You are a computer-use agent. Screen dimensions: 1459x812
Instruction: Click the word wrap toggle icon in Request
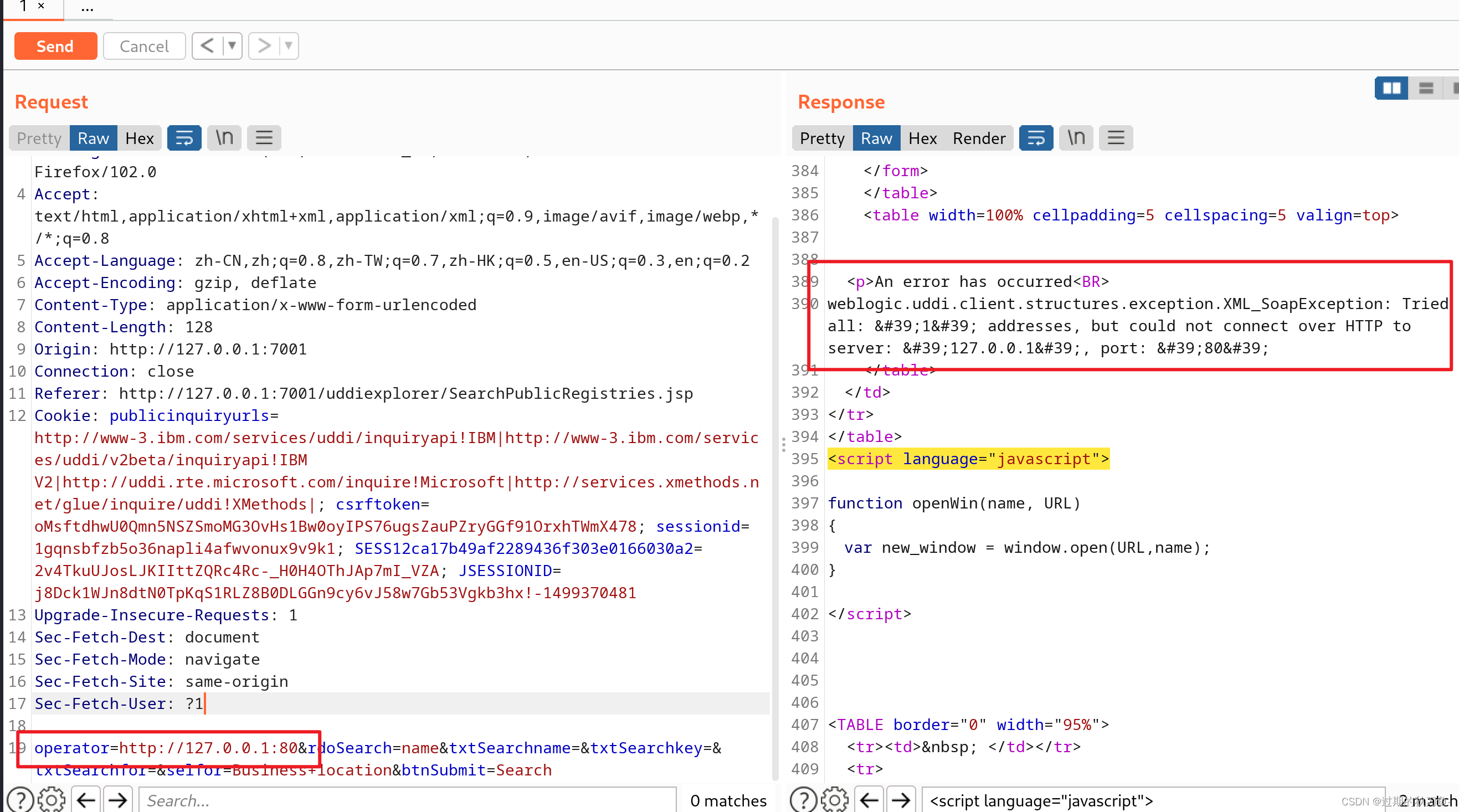(x=185, y=138)
